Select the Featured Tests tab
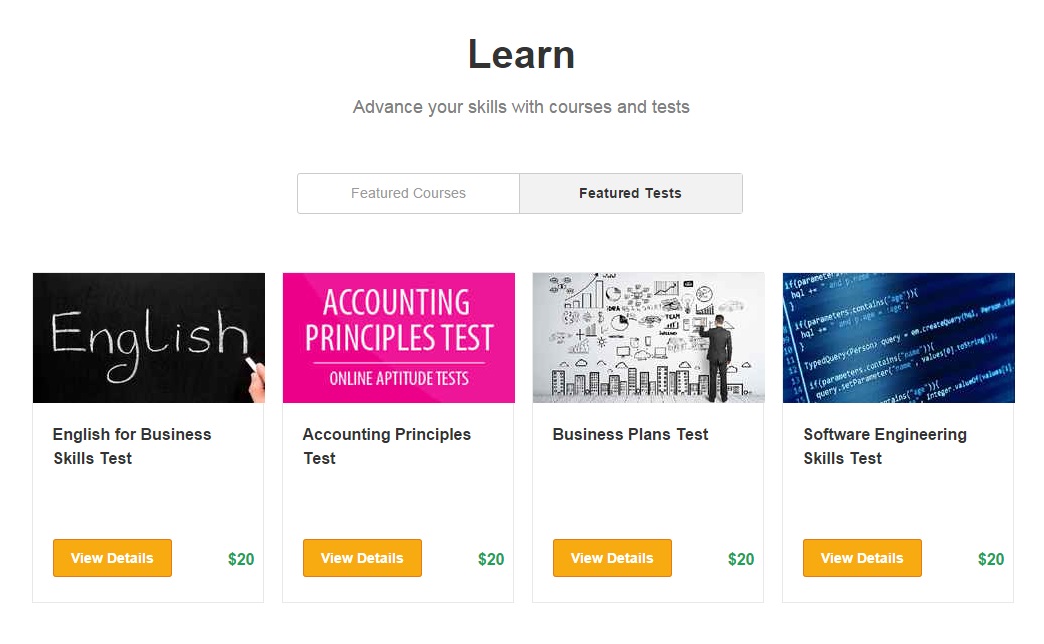The height and width of the screenshot is (644, 1044). pos(630,193)
